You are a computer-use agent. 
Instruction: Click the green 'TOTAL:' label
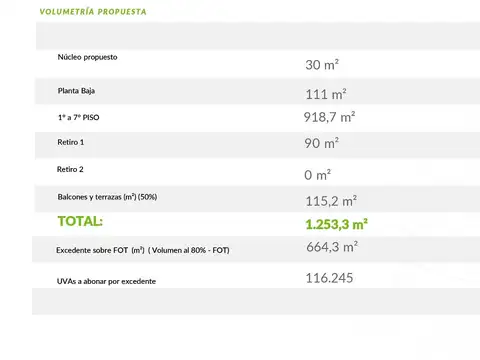80,221
